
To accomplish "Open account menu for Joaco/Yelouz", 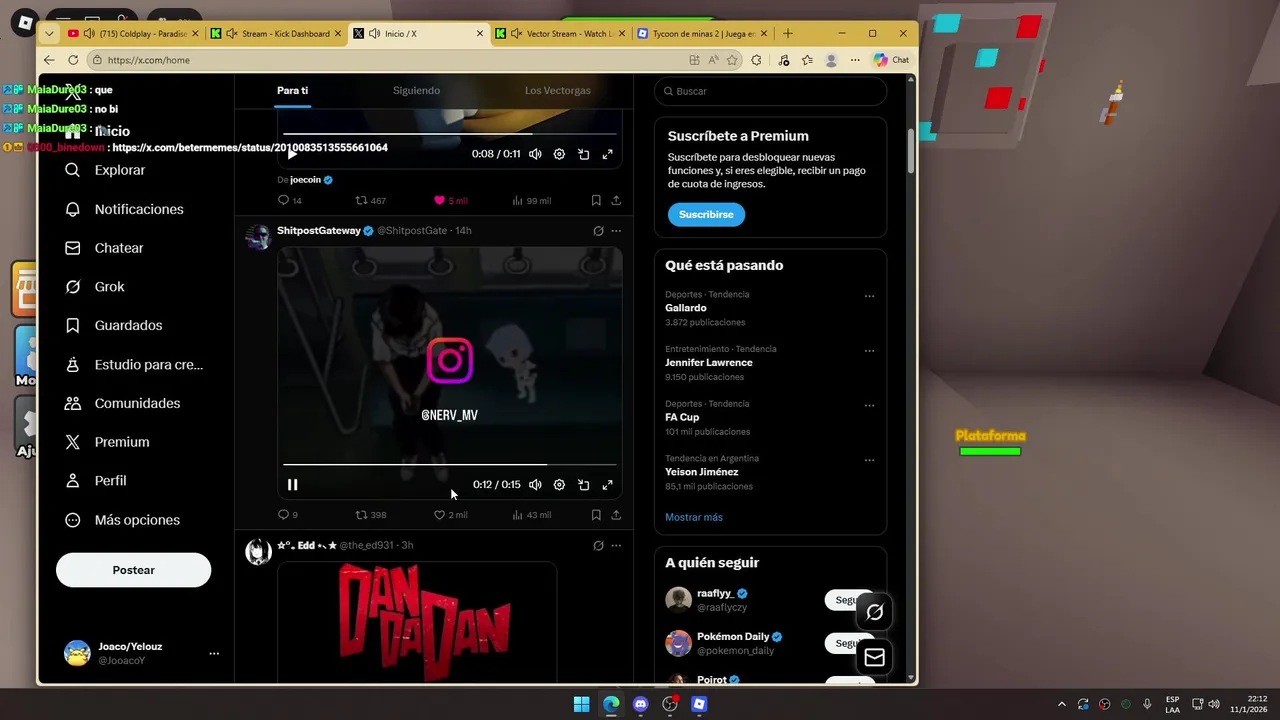I will pos(214,653).
